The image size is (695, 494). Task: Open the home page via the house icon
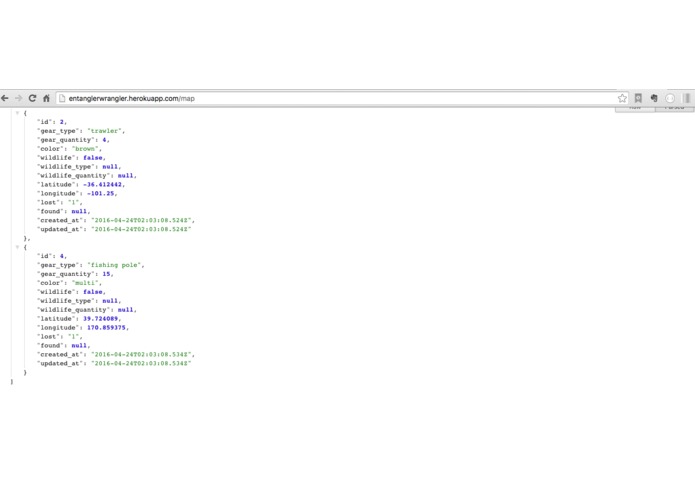[46, 98]
